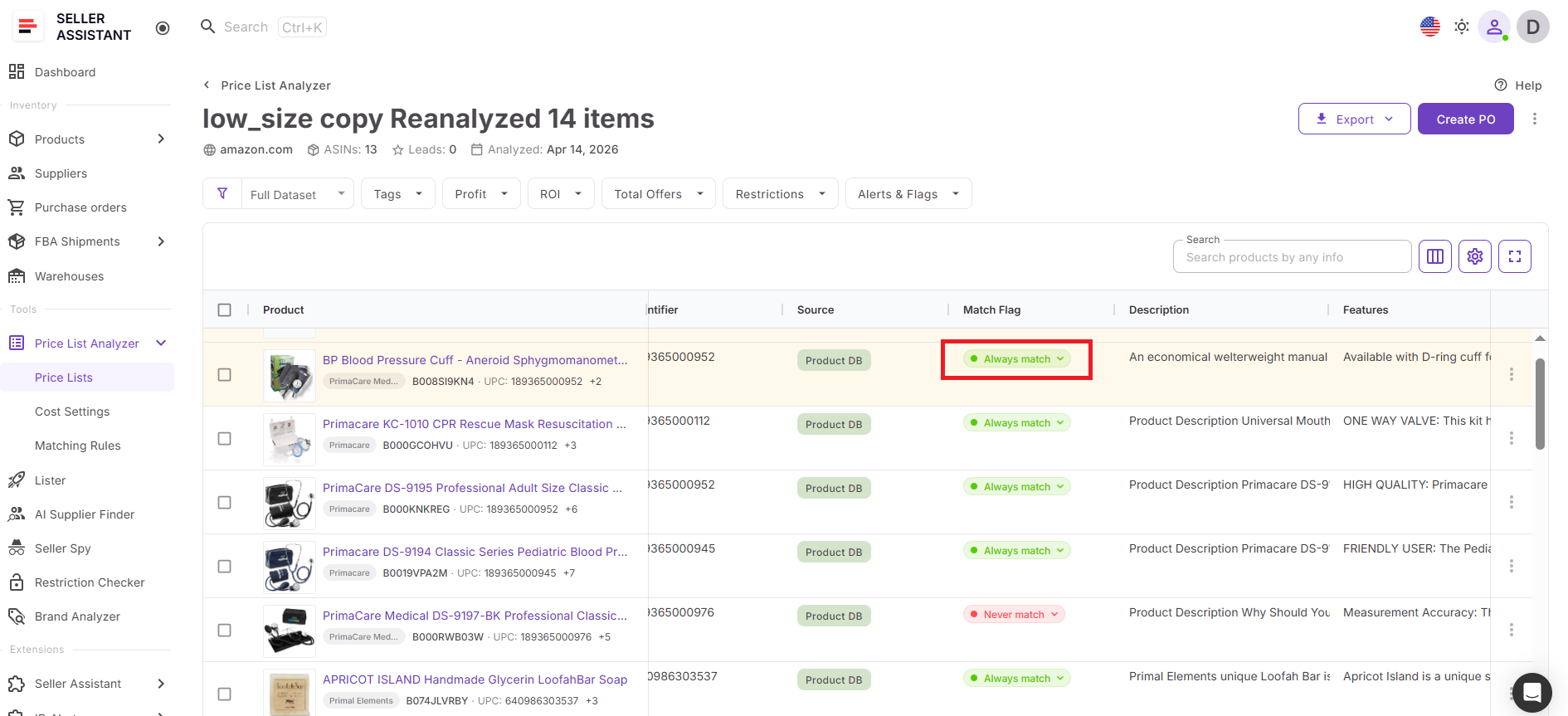Screen dimensions: 1568x716
Task: Open the ROI filter dropdown
Action: coord(561,193)
